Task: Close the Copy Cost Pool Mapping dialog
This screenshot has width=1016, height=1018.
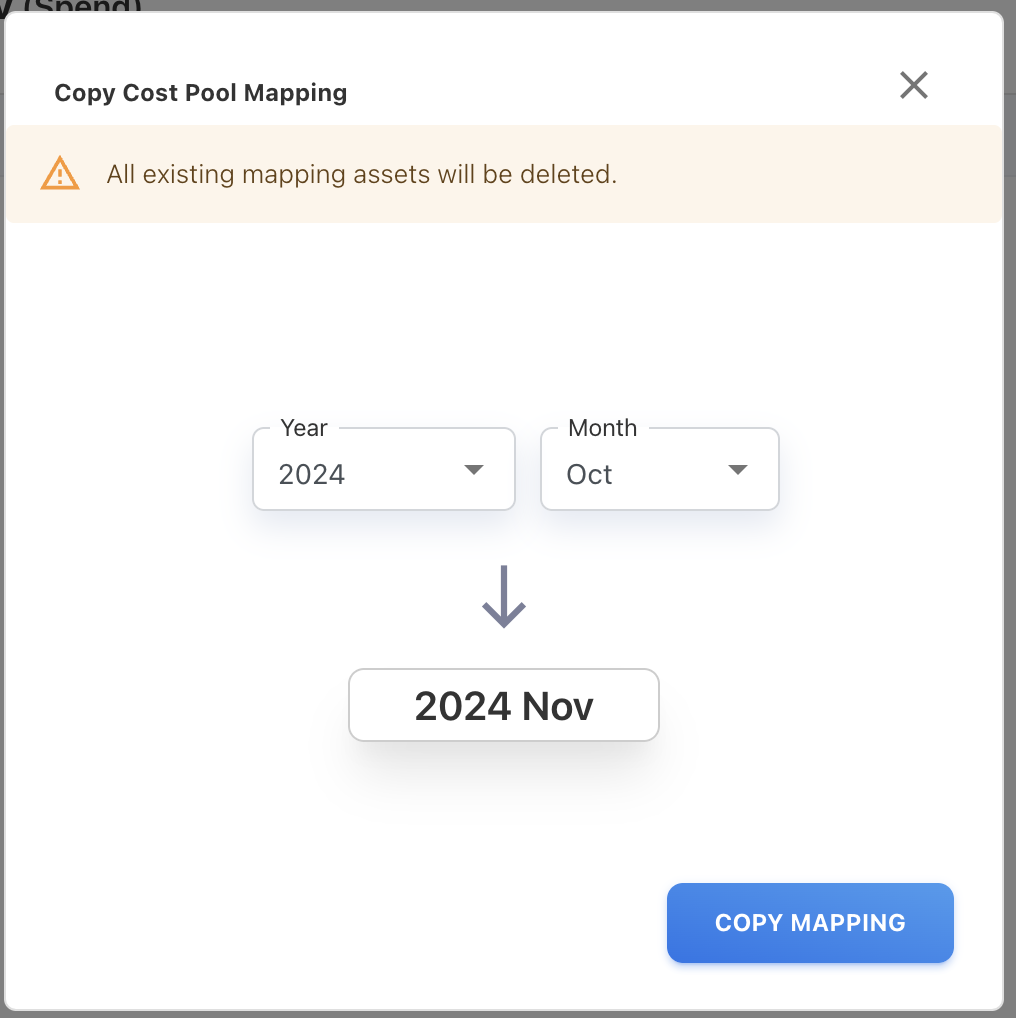Action: coord(913,86)
